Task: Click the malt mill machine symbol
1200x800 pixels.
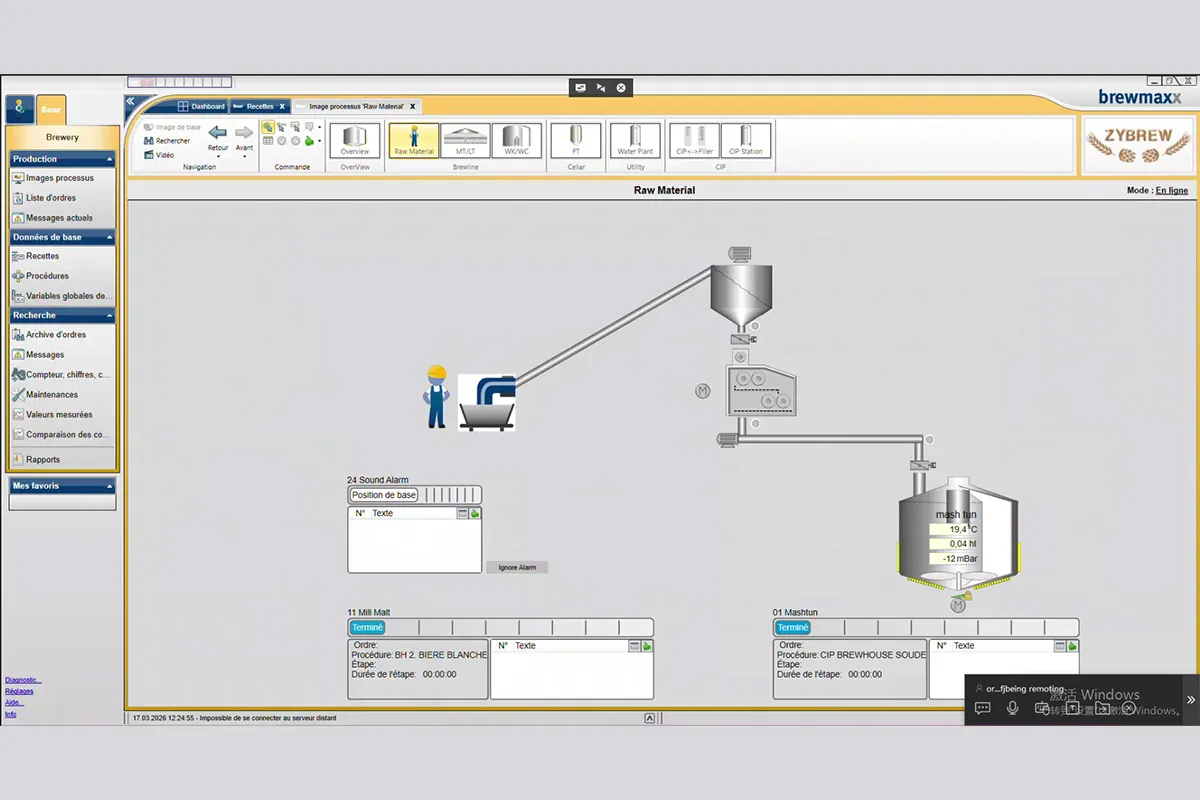Action: point(761,390)
